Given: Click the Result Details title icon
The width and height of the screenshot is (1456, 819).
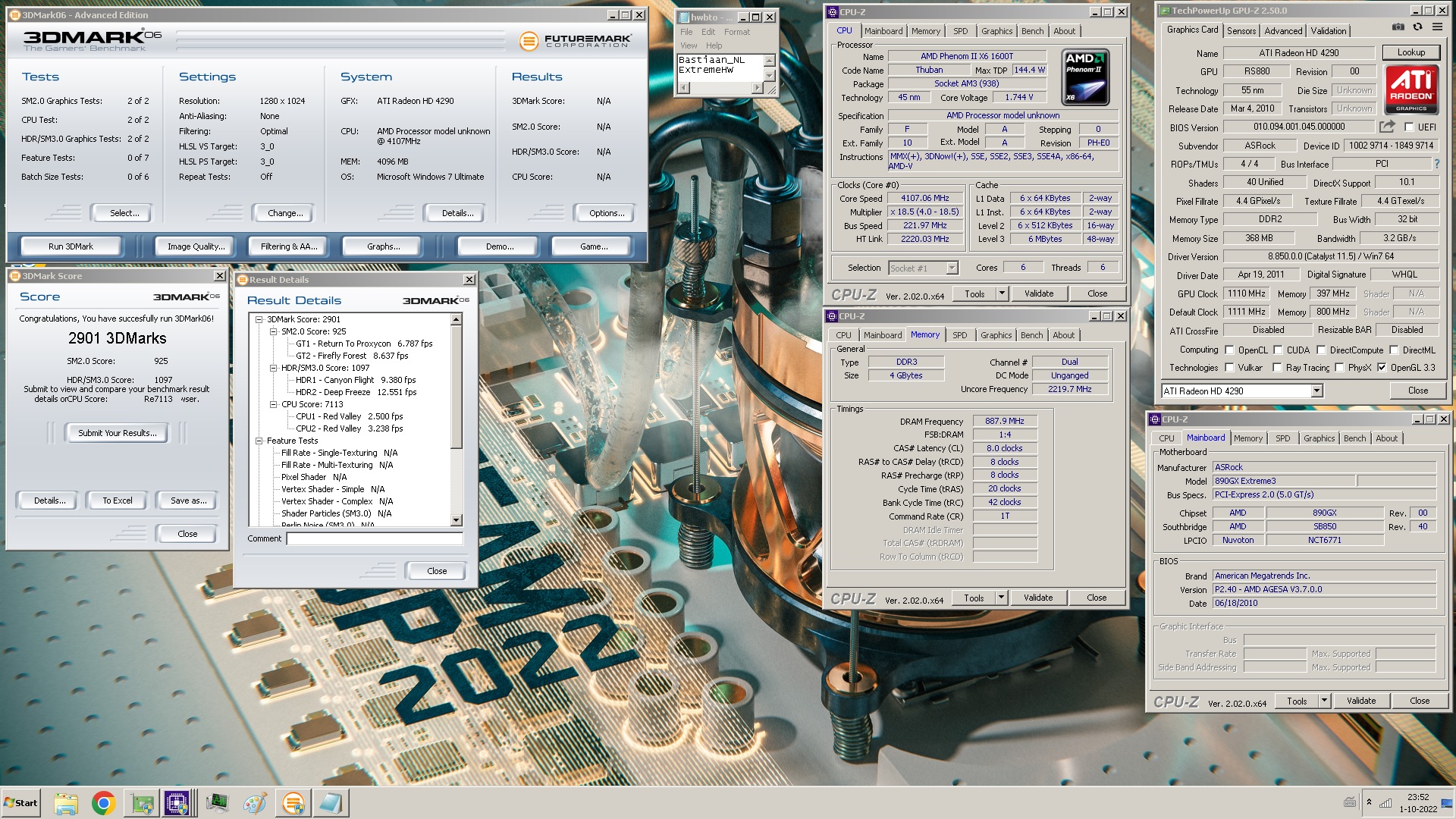Looking at the screenshot, I should click(243, 280).
